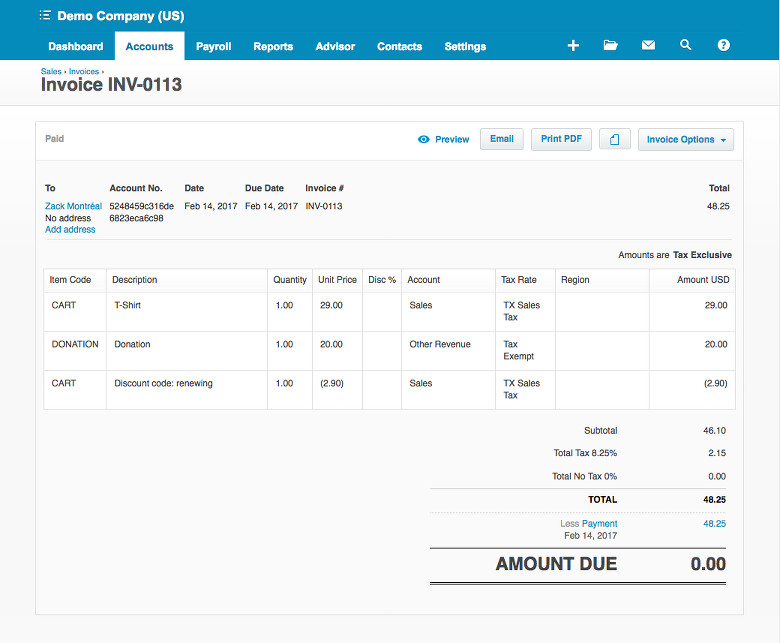Open organization menu icon beside Demo Company
The image size is (780, 643).
click(x=45, y=16)
